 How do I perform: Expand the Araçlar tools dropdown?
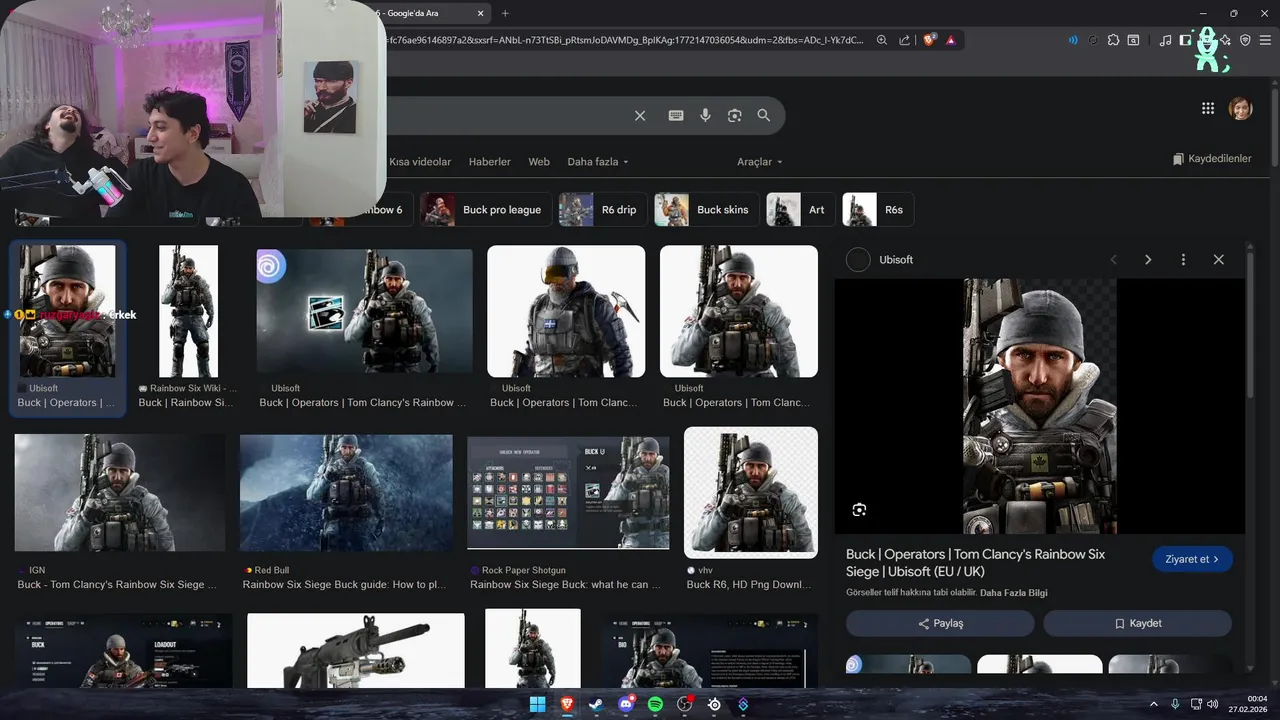(x=760, y=162)
